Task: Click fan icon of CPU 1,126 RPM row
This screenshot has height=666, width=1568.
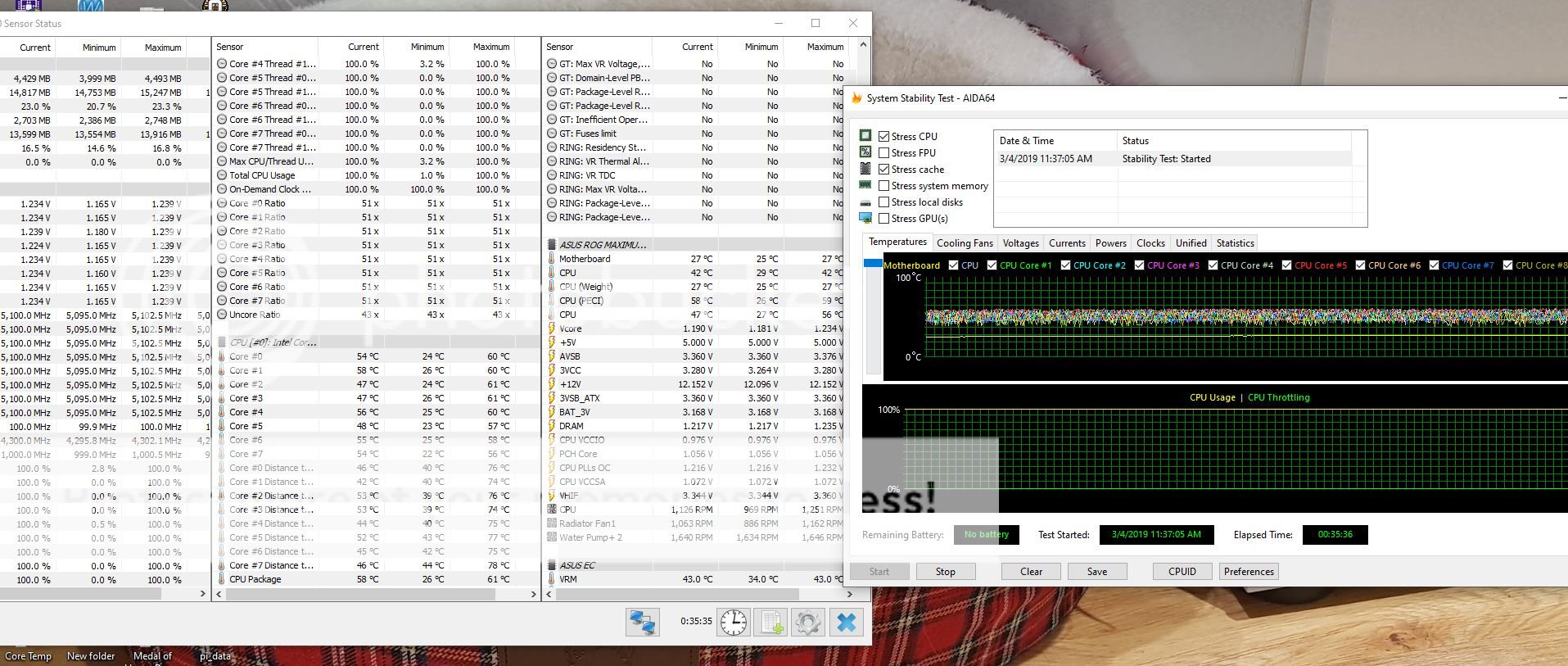Action: pyautogui.click(x=552, y=510)
